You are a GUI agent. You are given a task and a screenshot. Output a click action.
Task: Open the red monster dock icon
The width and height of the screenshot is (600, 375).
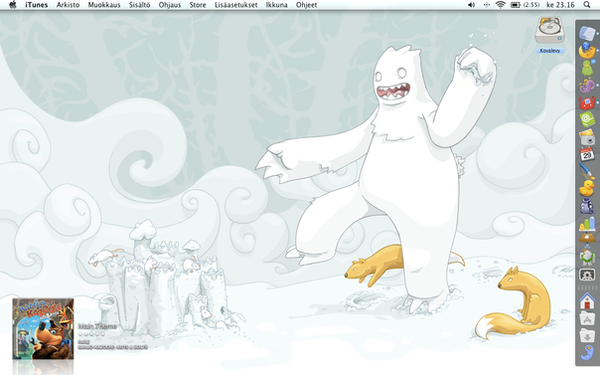click(587, 103)
